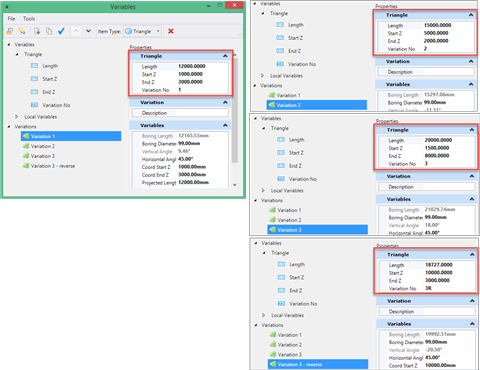Select Variation 2 icon in the Variables window
The image size is (480, 370).
pos(26,146)
